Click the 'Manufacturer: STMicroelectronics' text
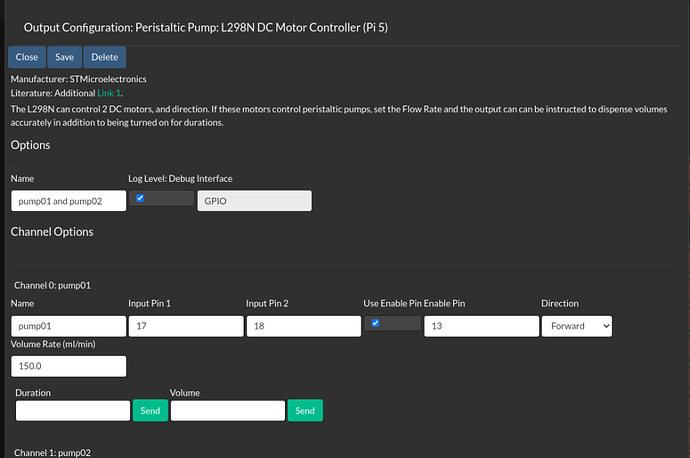 (78, 79)
